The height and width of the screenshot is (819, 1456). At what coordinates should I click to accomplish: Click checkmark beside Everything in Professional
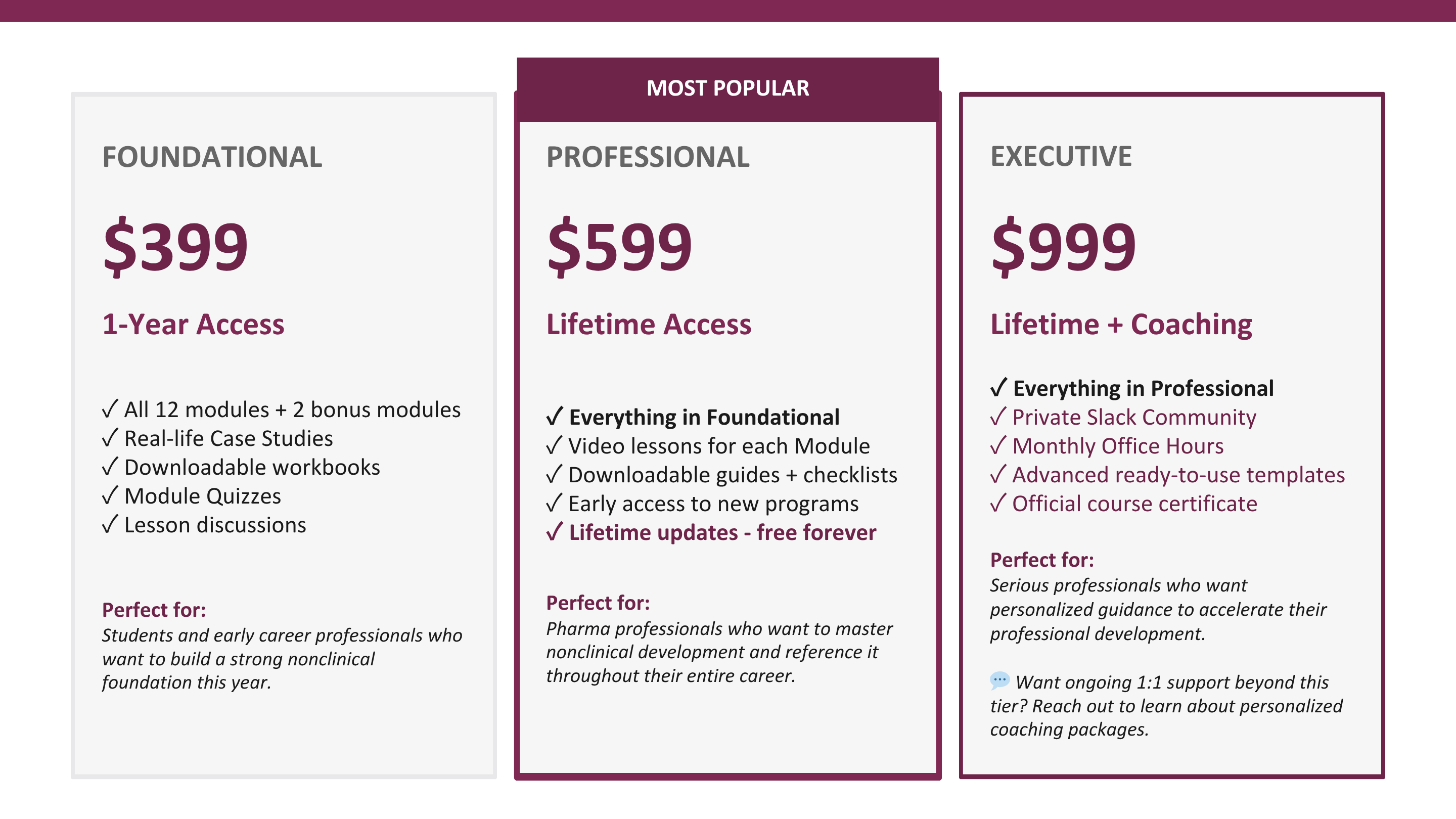pyautogui.click(x=999, y=388)
